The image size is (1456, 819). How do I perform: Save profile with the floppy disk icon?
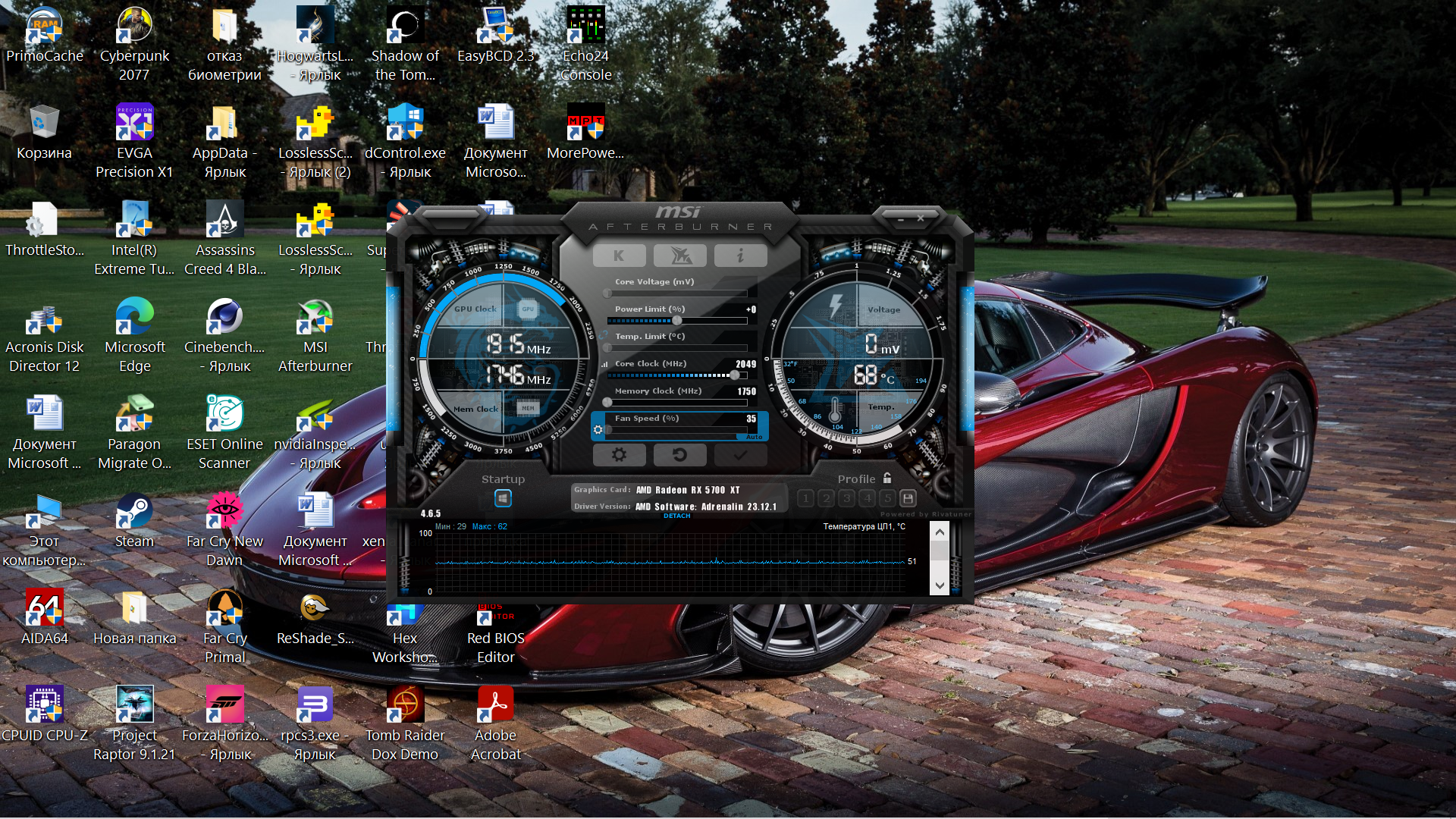click(908, 498)
